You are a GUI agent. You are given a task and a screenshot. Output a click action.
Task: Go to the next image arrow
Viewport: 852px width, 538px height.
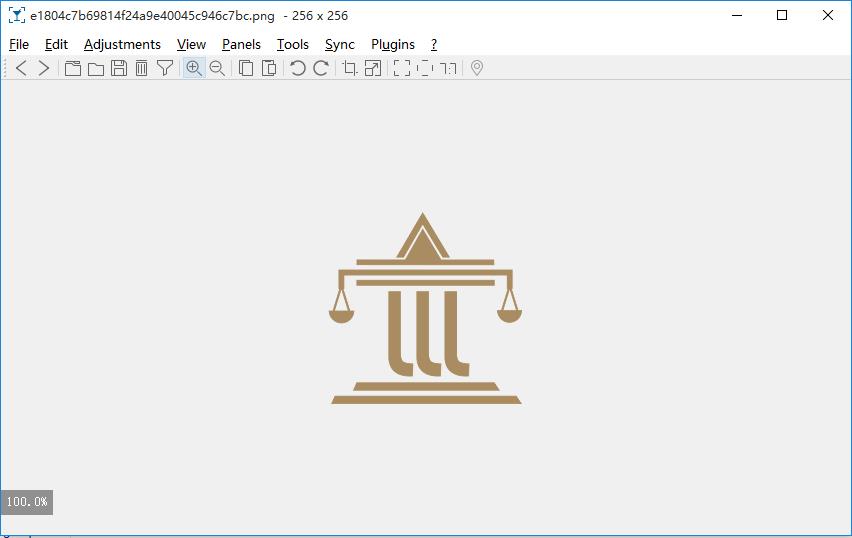coord(43,68)
